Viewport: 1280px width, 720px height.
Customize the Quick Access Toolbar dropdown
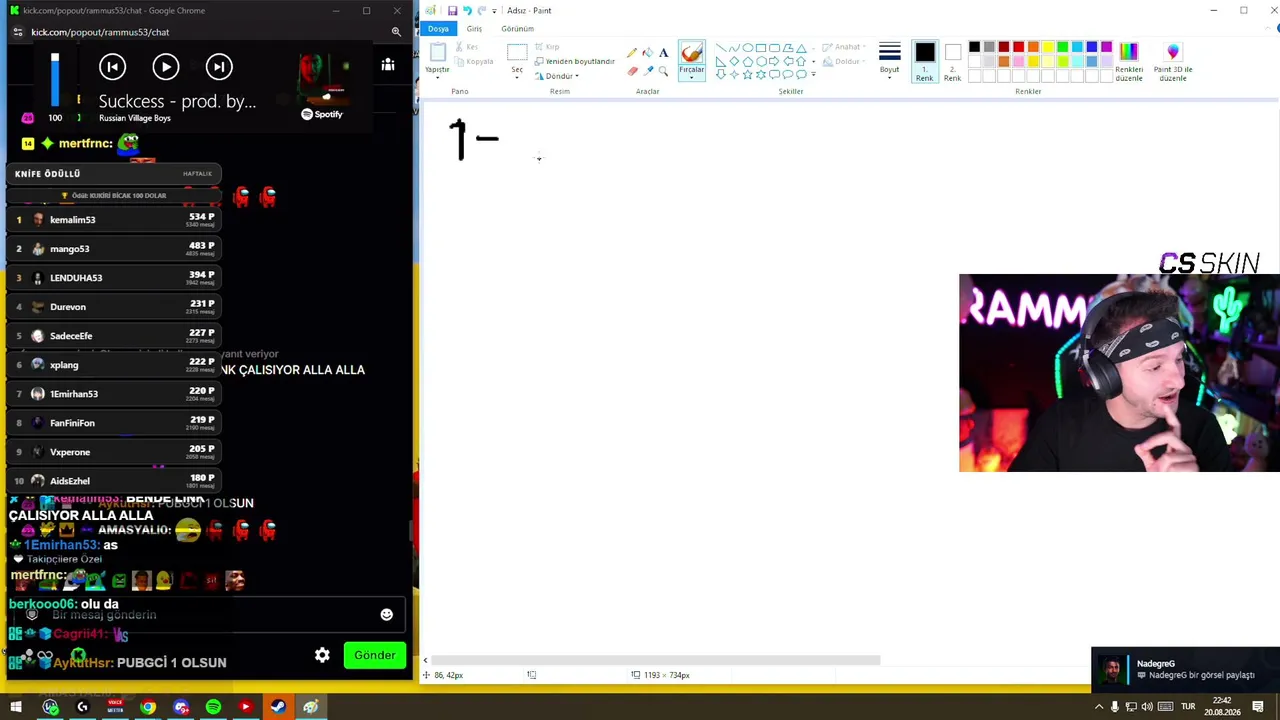pos(494,10)
